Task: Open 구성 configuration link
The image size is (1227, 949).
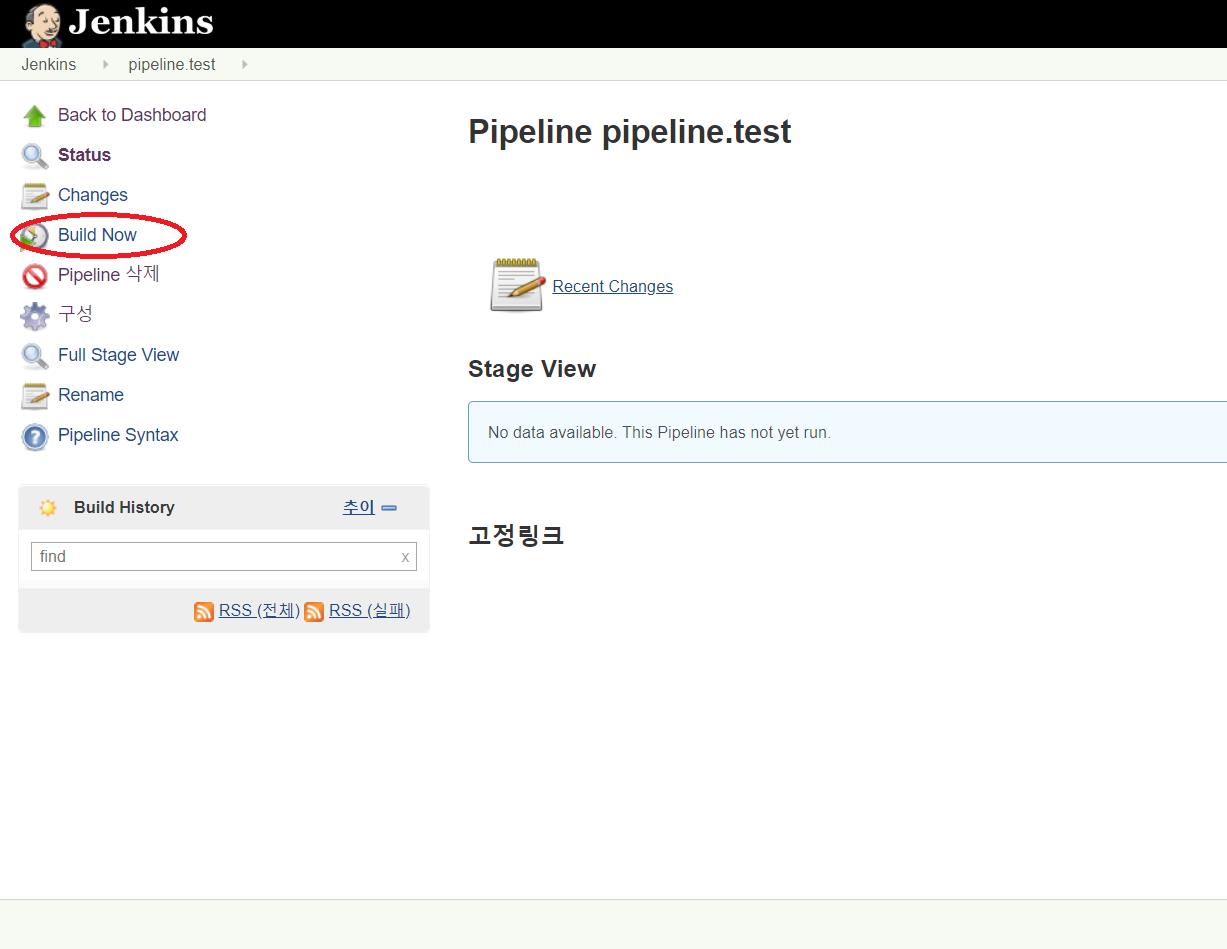Action: click(x=75, y=314)
